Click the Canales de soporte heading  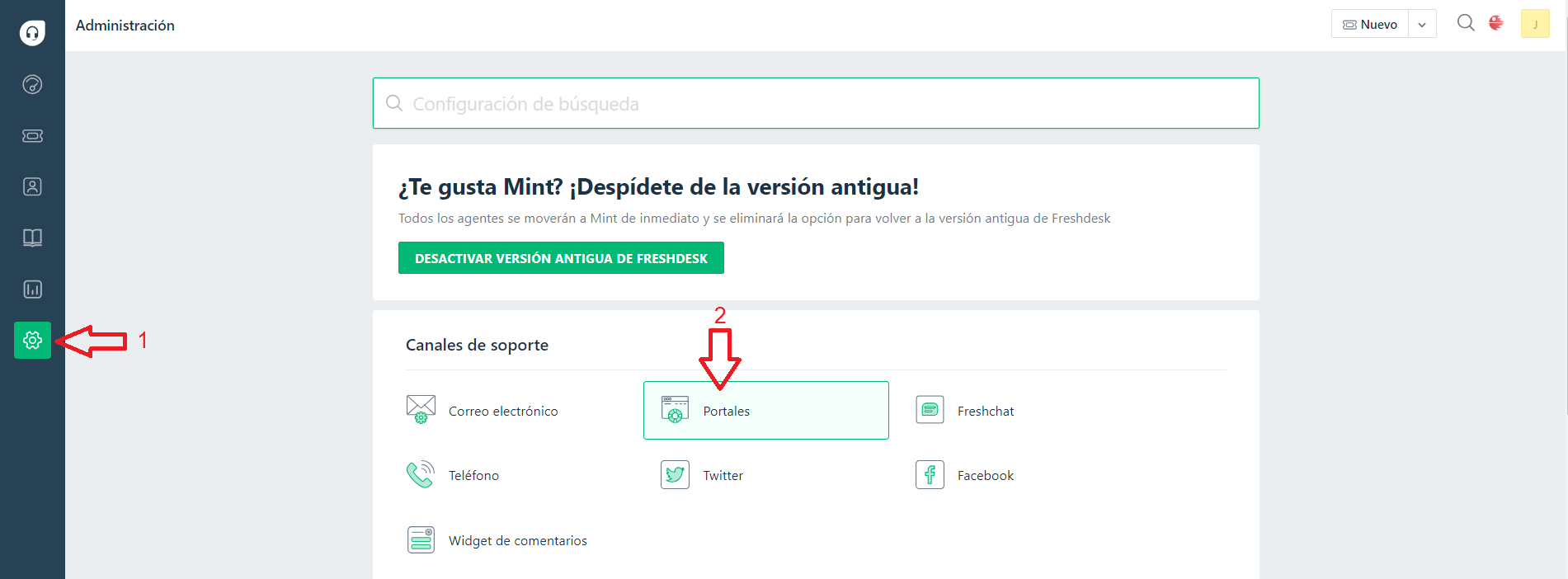click(477, 345)
